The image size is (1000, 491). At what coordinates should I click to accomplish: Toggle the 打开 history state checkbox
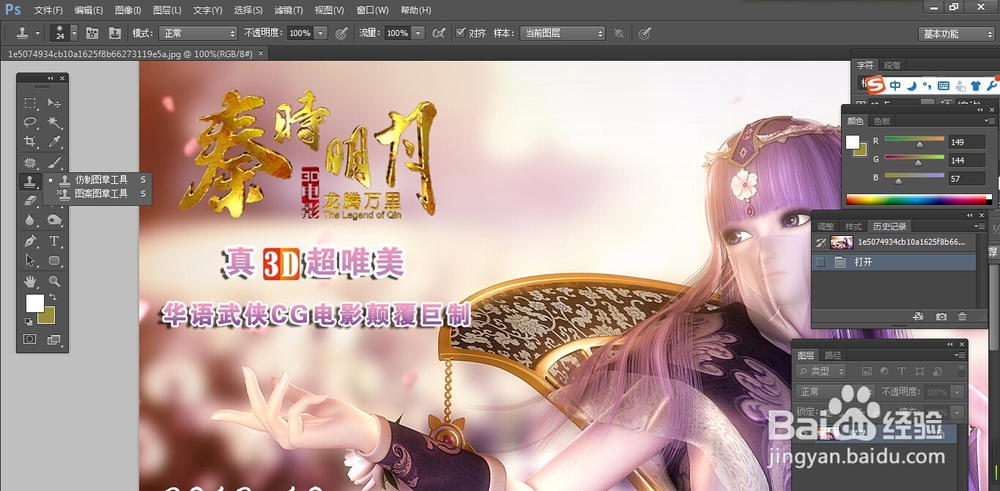pos(820,262)
